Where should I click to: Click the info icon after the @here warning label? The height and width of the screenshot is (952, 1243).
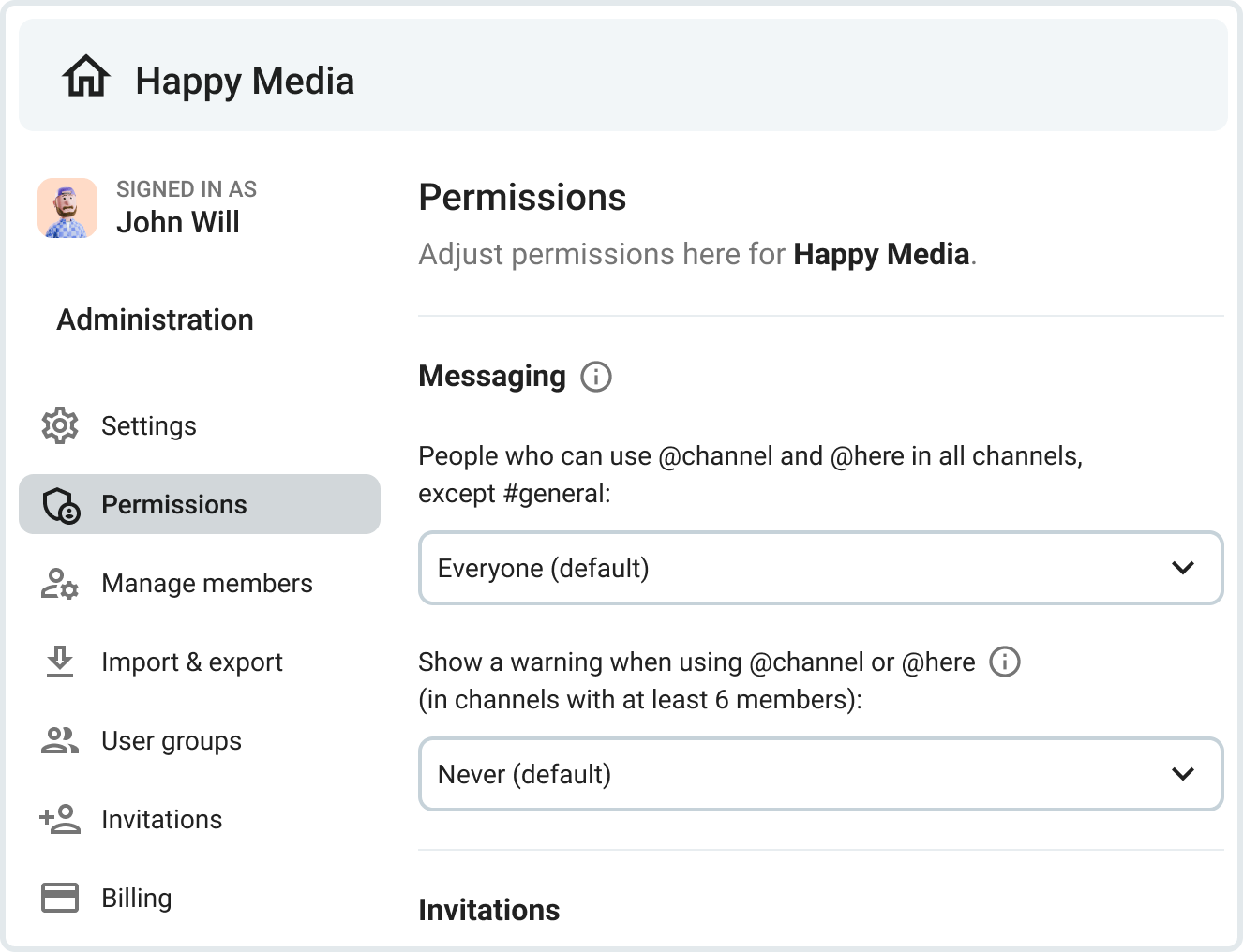pyautogui.click(x=1005, y=662)
